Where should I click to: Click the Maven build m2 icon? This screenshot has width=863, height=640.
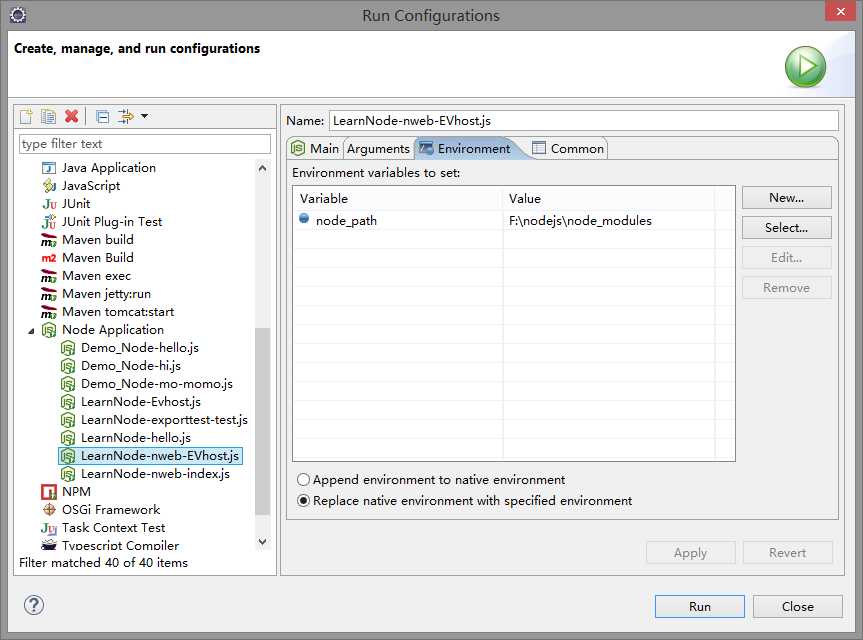(49, 240)
